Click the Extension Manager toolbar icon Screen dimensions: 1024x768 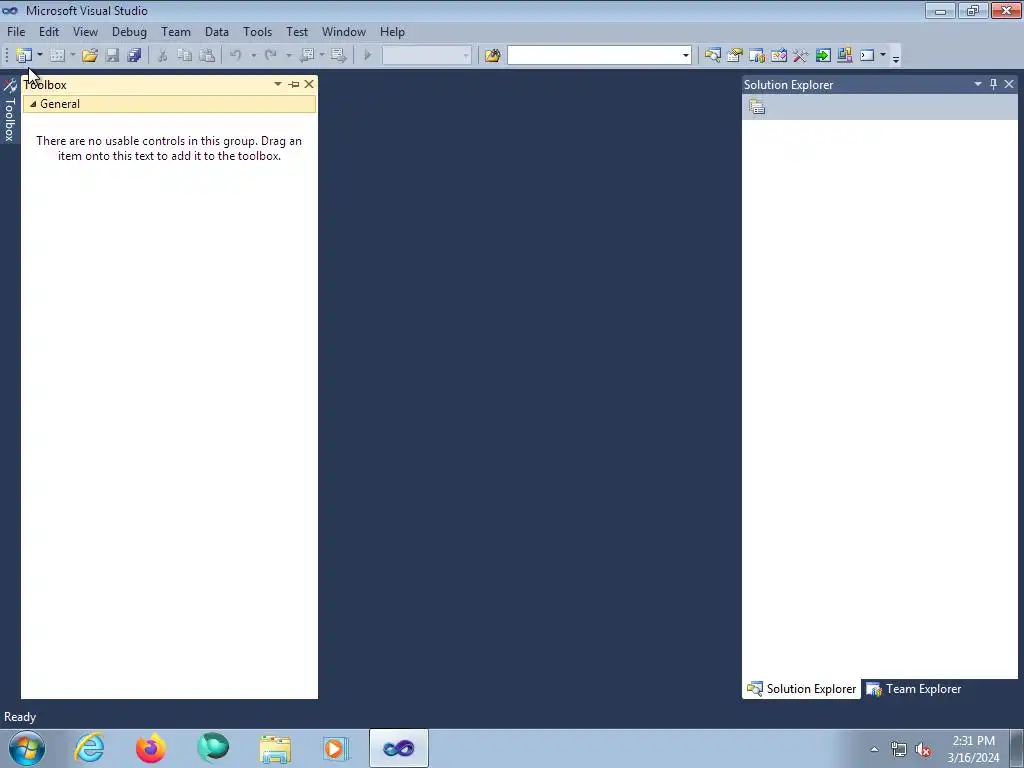click(845, 56)
